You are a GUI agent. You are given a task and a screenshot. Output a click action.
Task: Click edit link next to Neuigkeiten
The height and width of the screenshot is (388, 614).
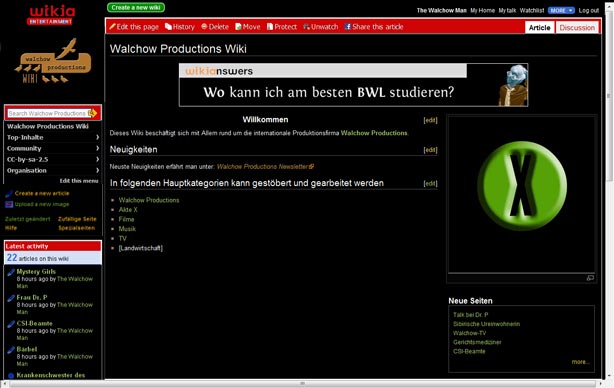coord(430,150)
